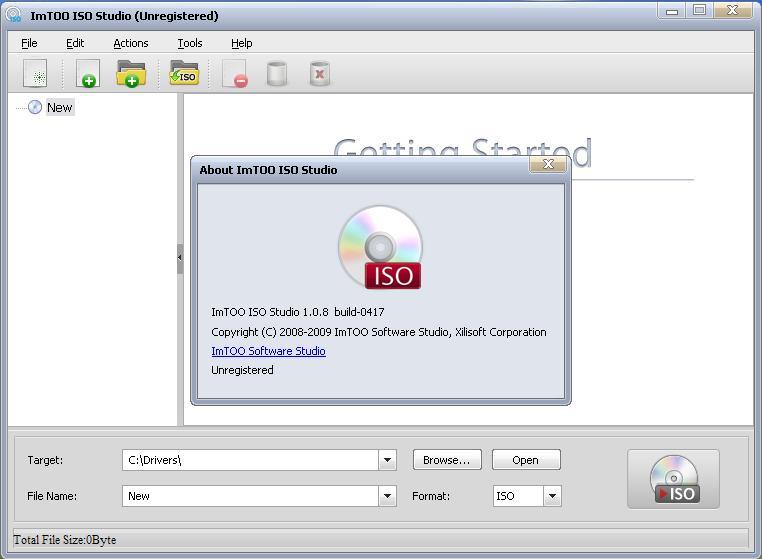The width and height of the screenshot is (762, 559).
Task: Open the Edit menu
Action: pyautogui.click(x=75, y=43)
